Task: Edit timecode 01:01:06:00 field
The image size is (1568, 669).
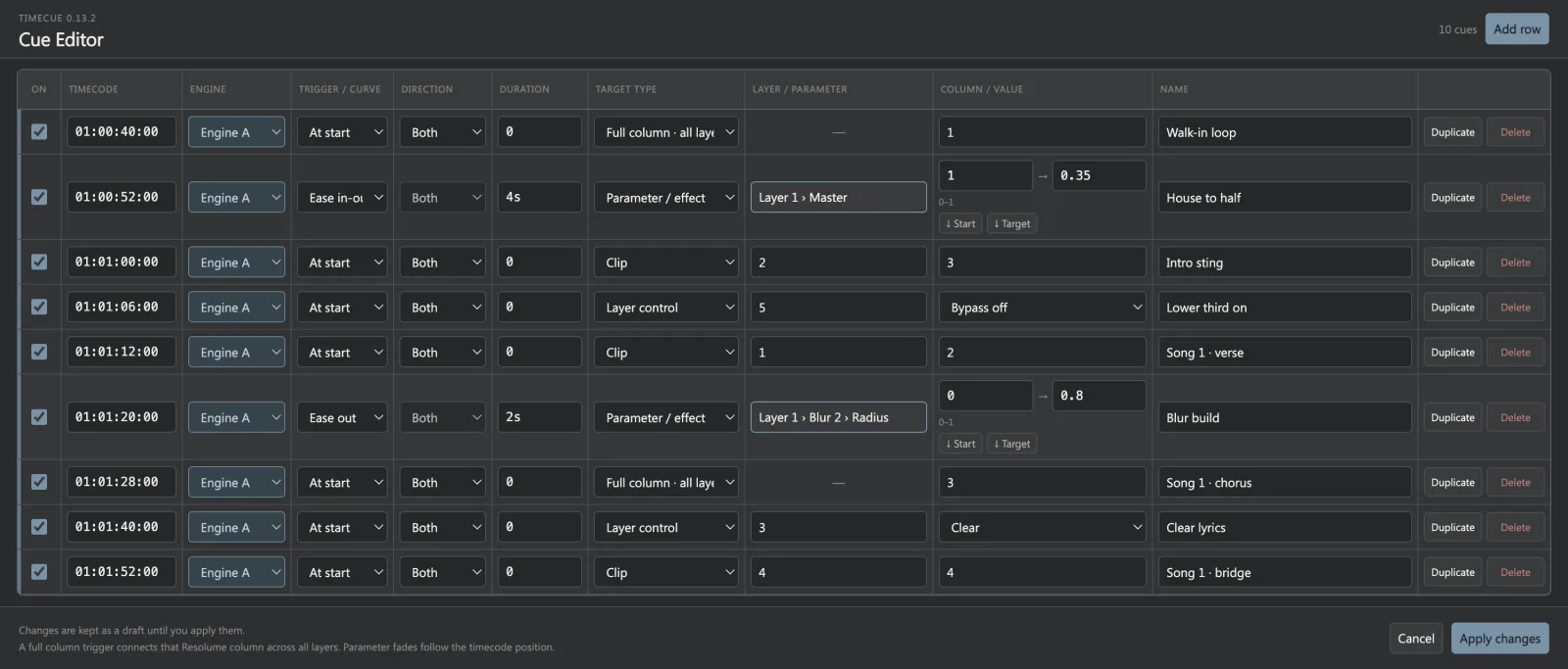Action: point(122,307)
